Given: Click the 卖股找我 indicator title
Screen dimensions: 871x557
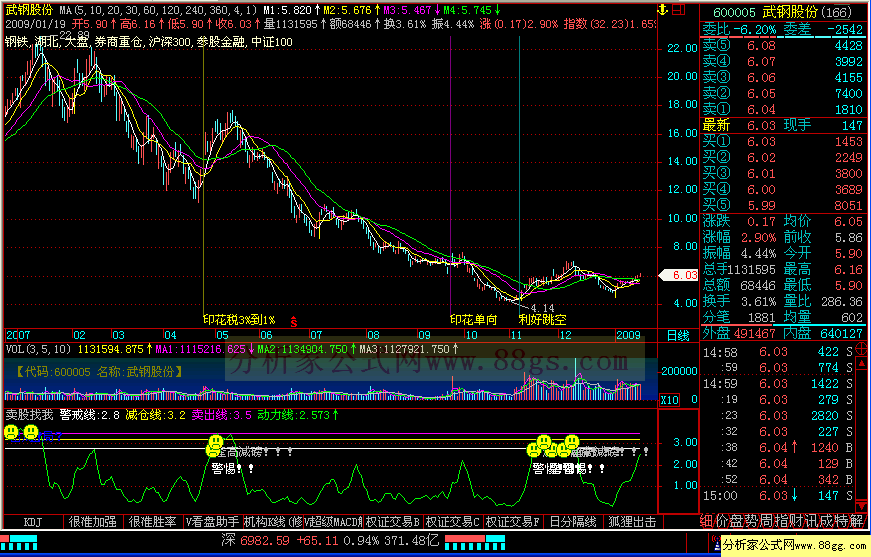Looking at the screenshot, I should 29,415.
